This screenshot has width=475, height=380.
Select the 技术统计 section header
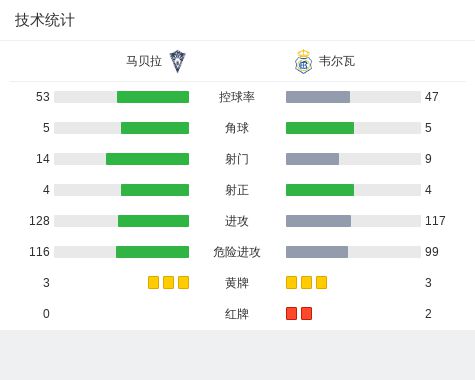(44, 20)
